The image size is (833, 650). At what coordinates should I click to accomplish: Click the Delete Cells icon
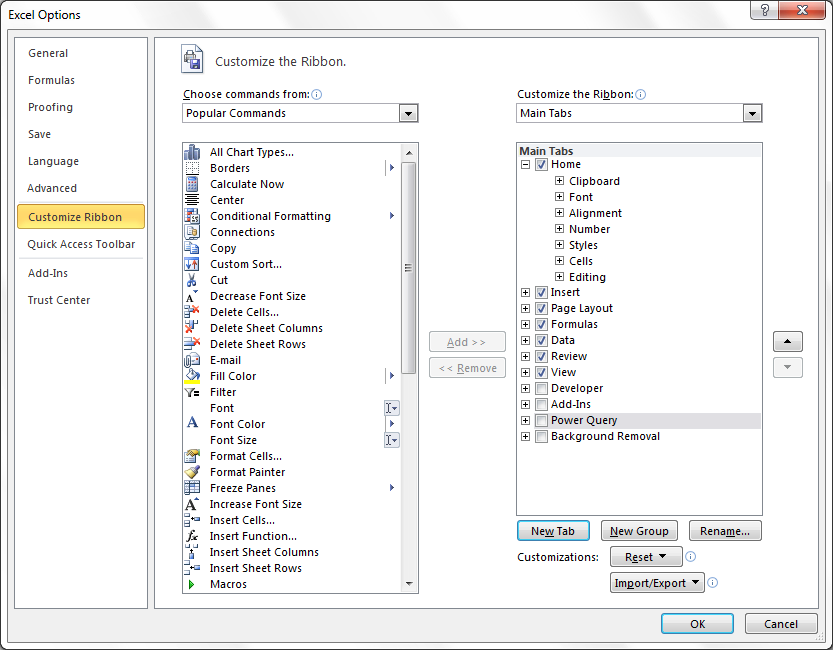pyautogui.click(x=192, y=312)
